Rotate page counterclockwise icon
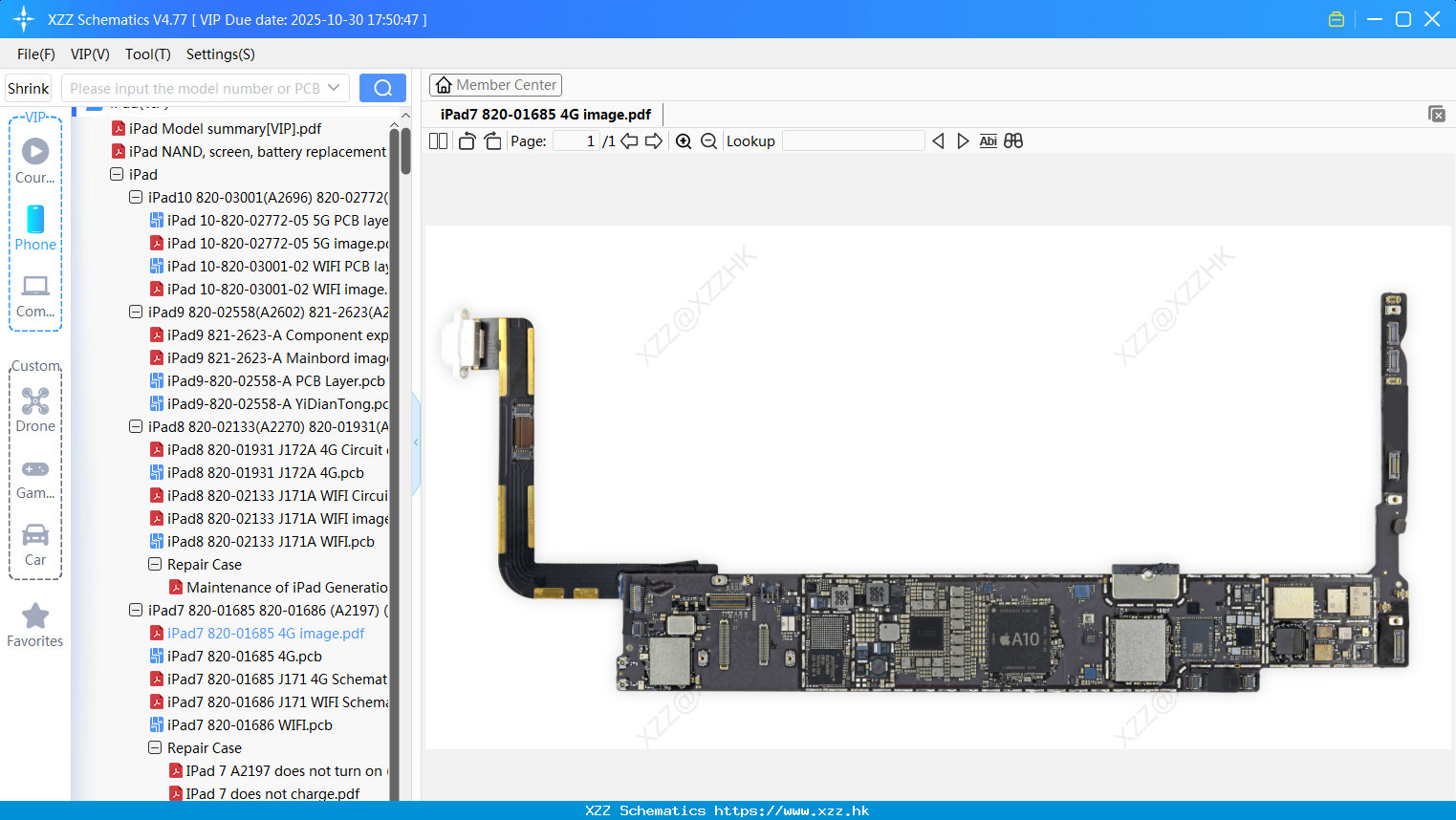 (x=467, y=141)
